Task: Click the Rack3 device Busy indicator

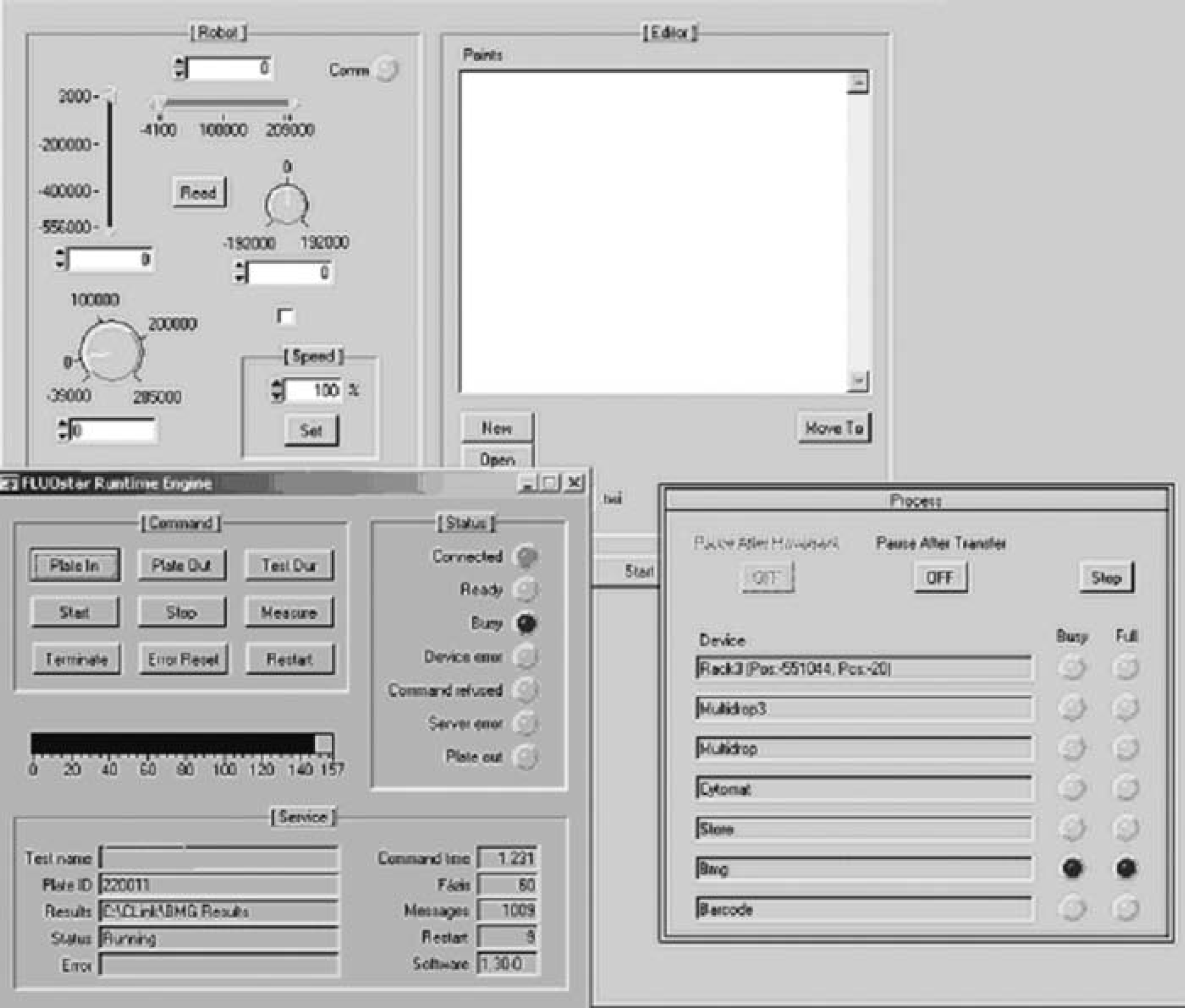Action: click(x=1072, y=668)
